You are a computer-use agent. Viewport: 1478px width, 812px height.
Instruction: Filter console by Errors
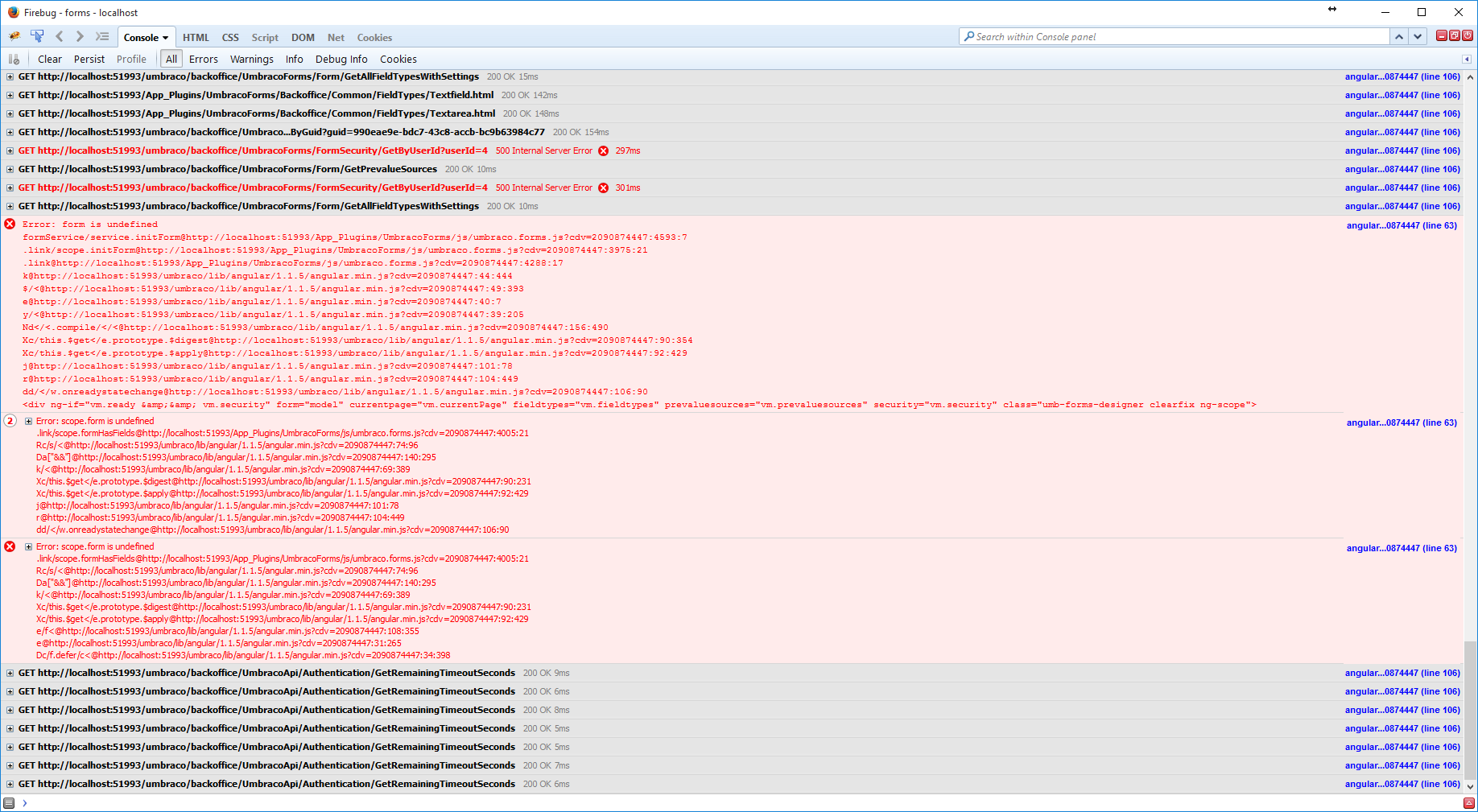point(204,59)
